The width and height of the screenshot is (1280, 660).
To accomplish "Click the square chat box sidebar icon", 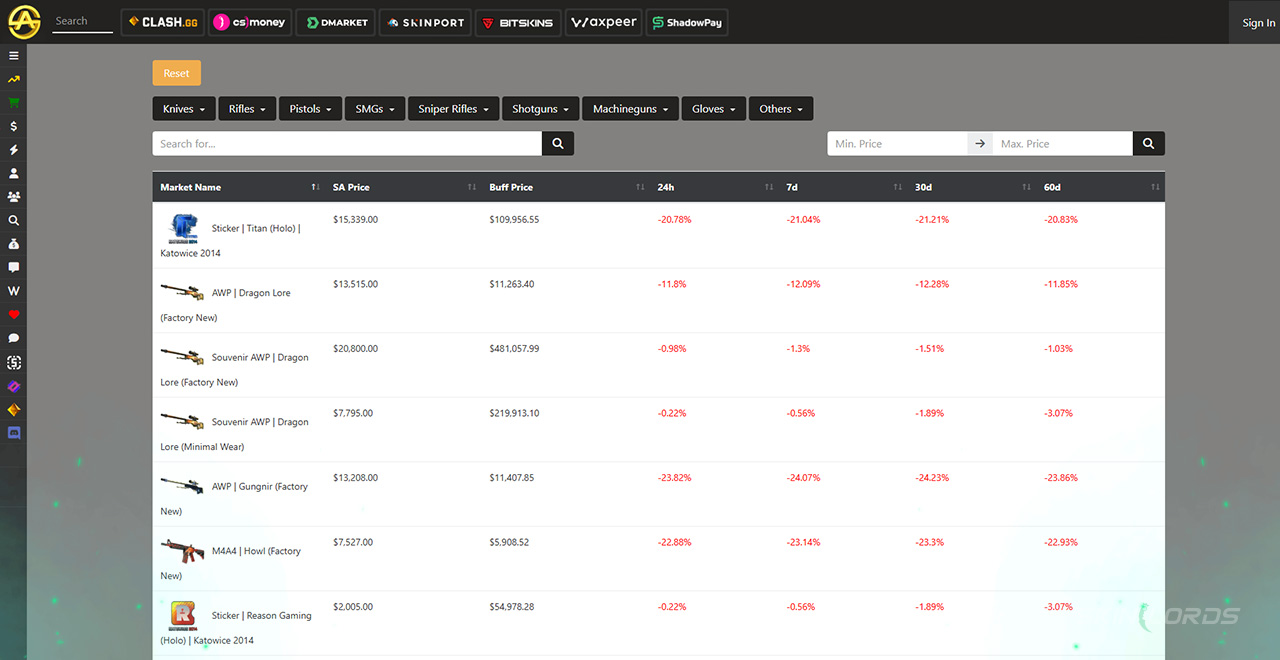I will (x=14, y=268).
